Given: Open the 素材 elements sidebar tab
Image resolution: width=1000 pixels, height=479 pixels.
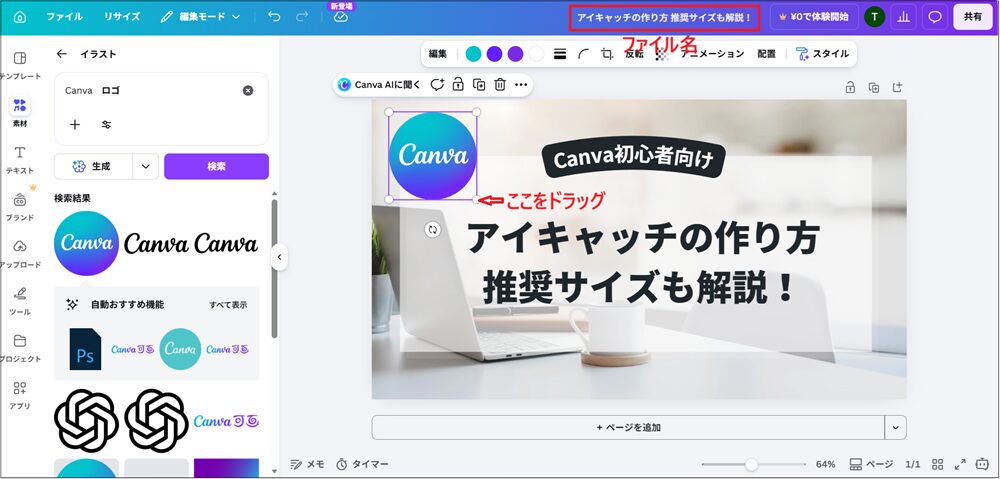Looking at the screenshot, I should click(x=20, y=112).
